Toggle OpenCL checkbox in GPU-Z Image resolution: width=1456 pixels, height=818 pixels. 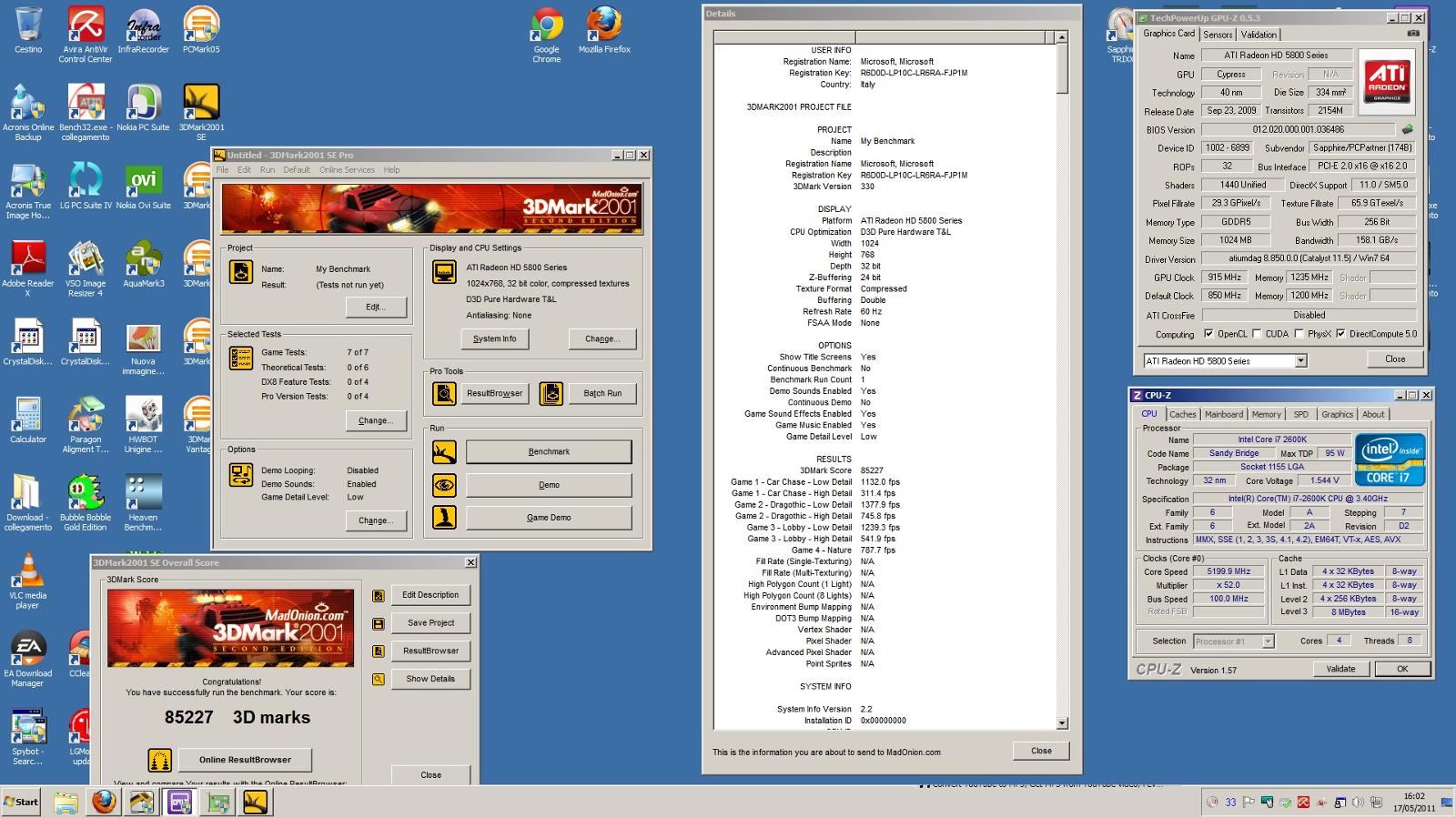(x=1208, y=334)
